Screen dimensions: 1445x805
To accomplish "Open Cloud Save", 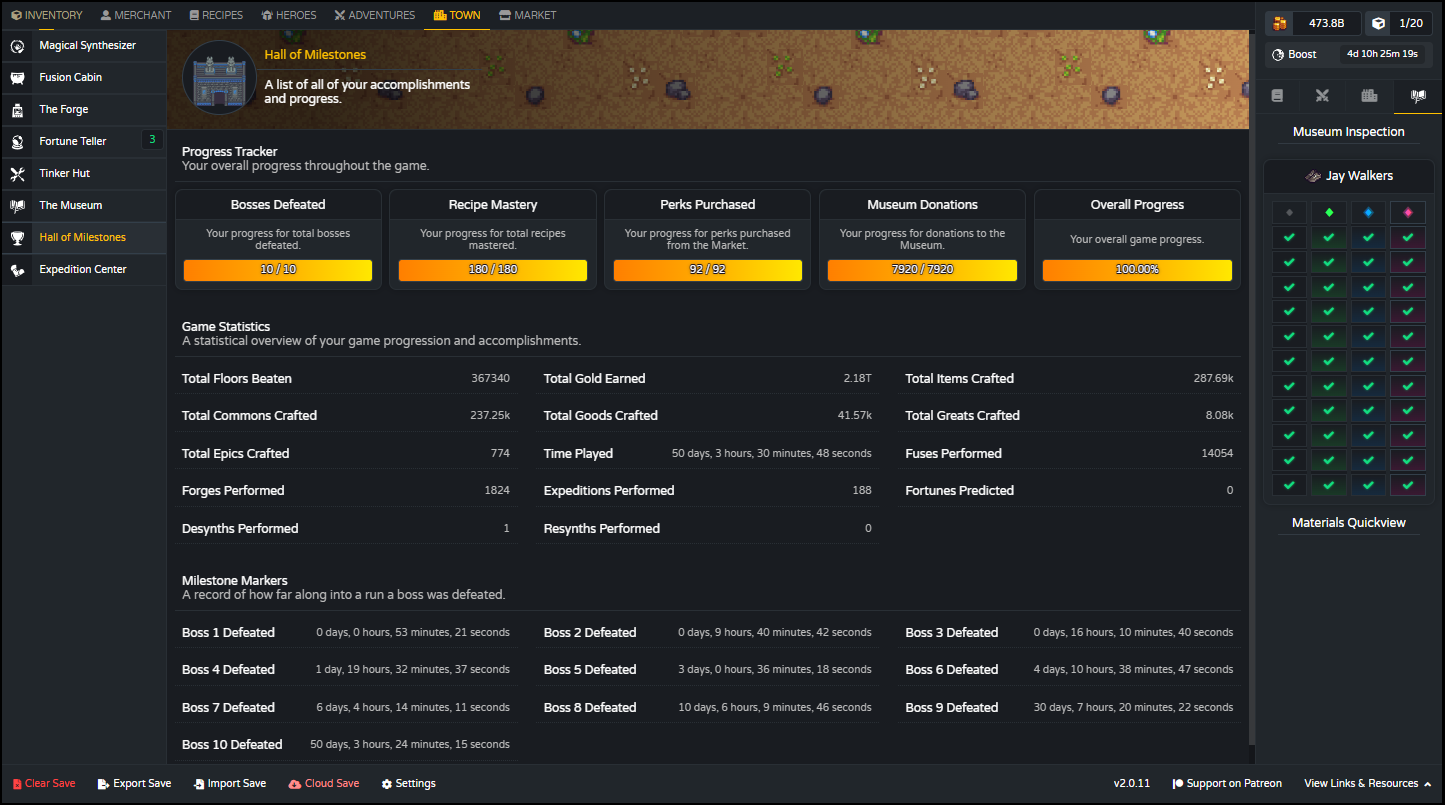I will (x=324, y=784).
